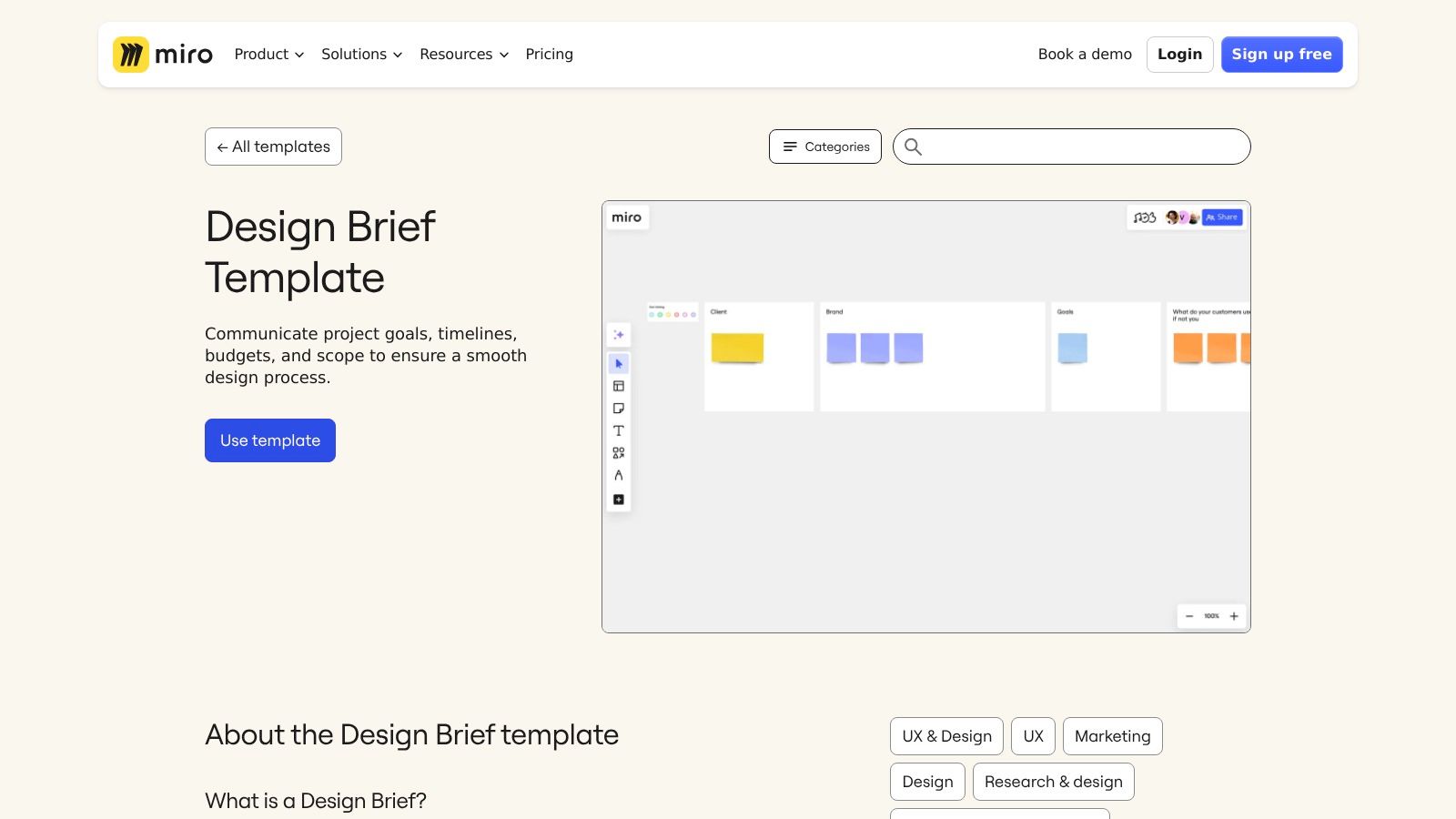Image resolution: width=1456 pixels, height=819 pixels.
Task: Click the Design Brief Template heading
Action: (320, 252)
